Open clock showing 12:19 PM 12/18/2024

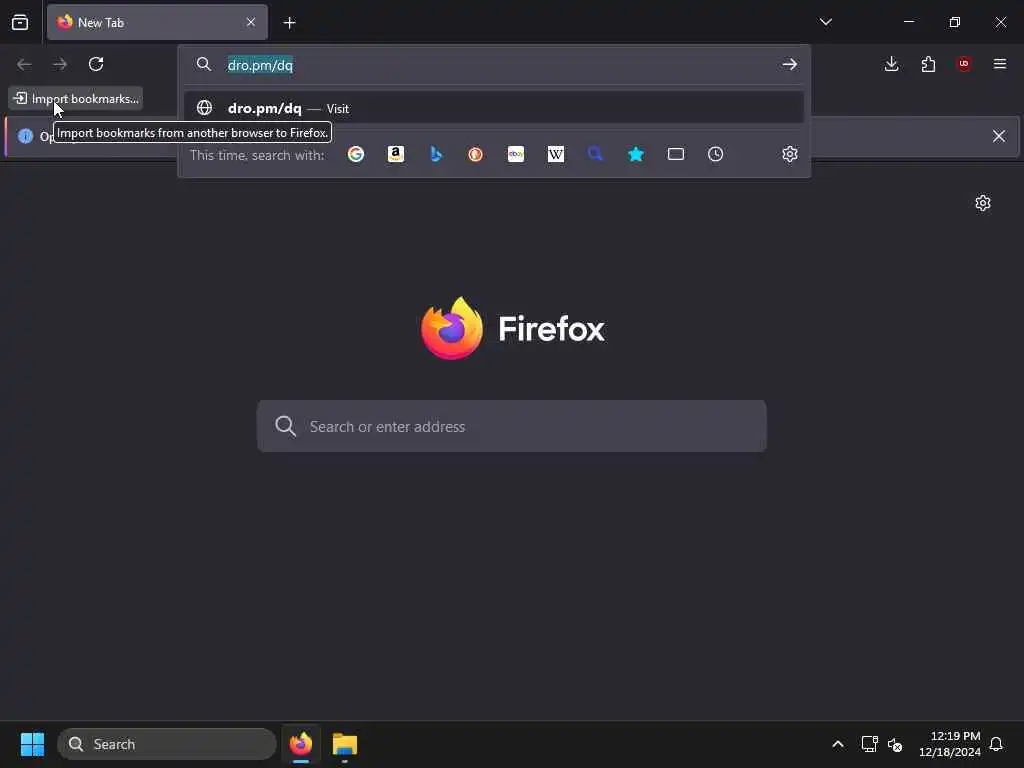click(x=950, y=744)
